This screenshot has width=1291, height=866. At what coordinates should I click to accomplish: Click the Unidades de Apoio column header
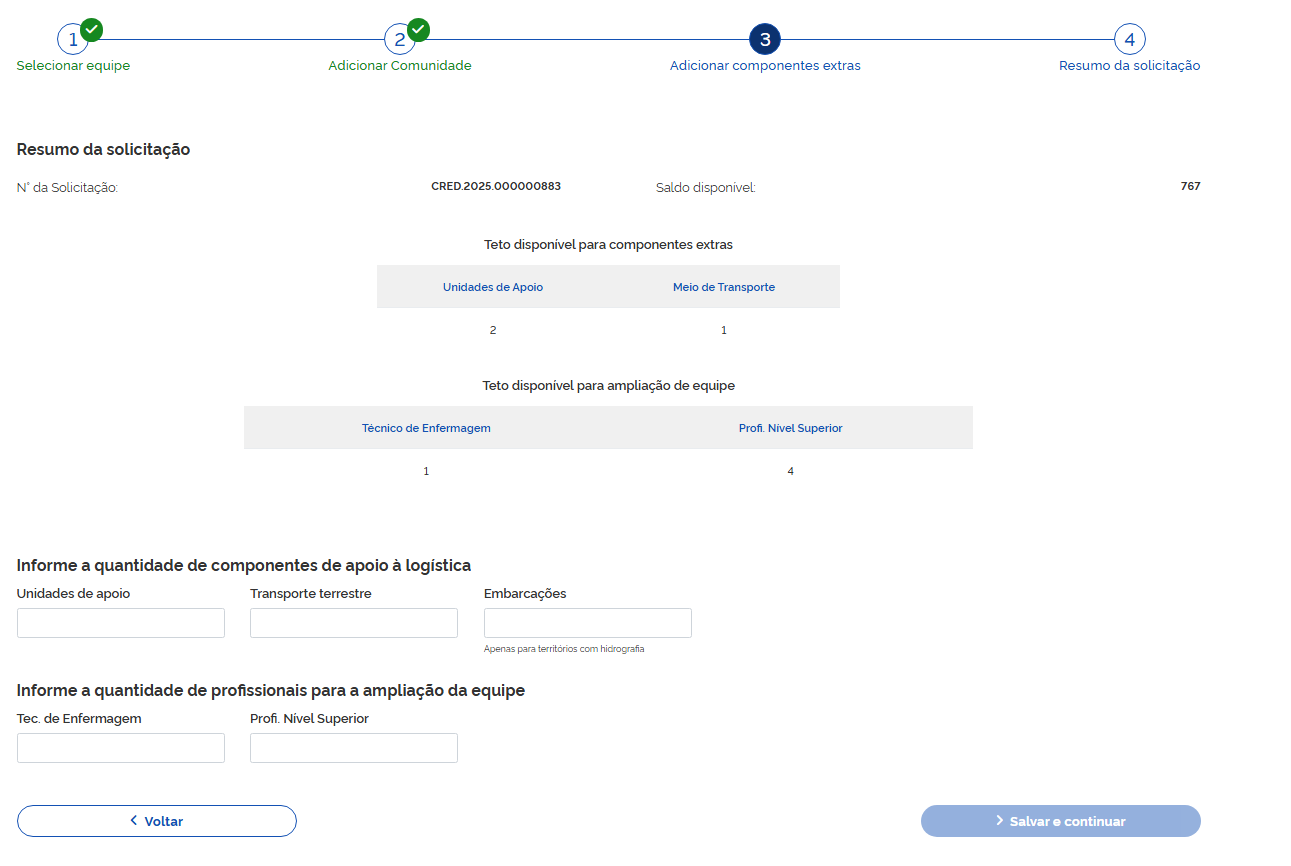tap(493, 287)
